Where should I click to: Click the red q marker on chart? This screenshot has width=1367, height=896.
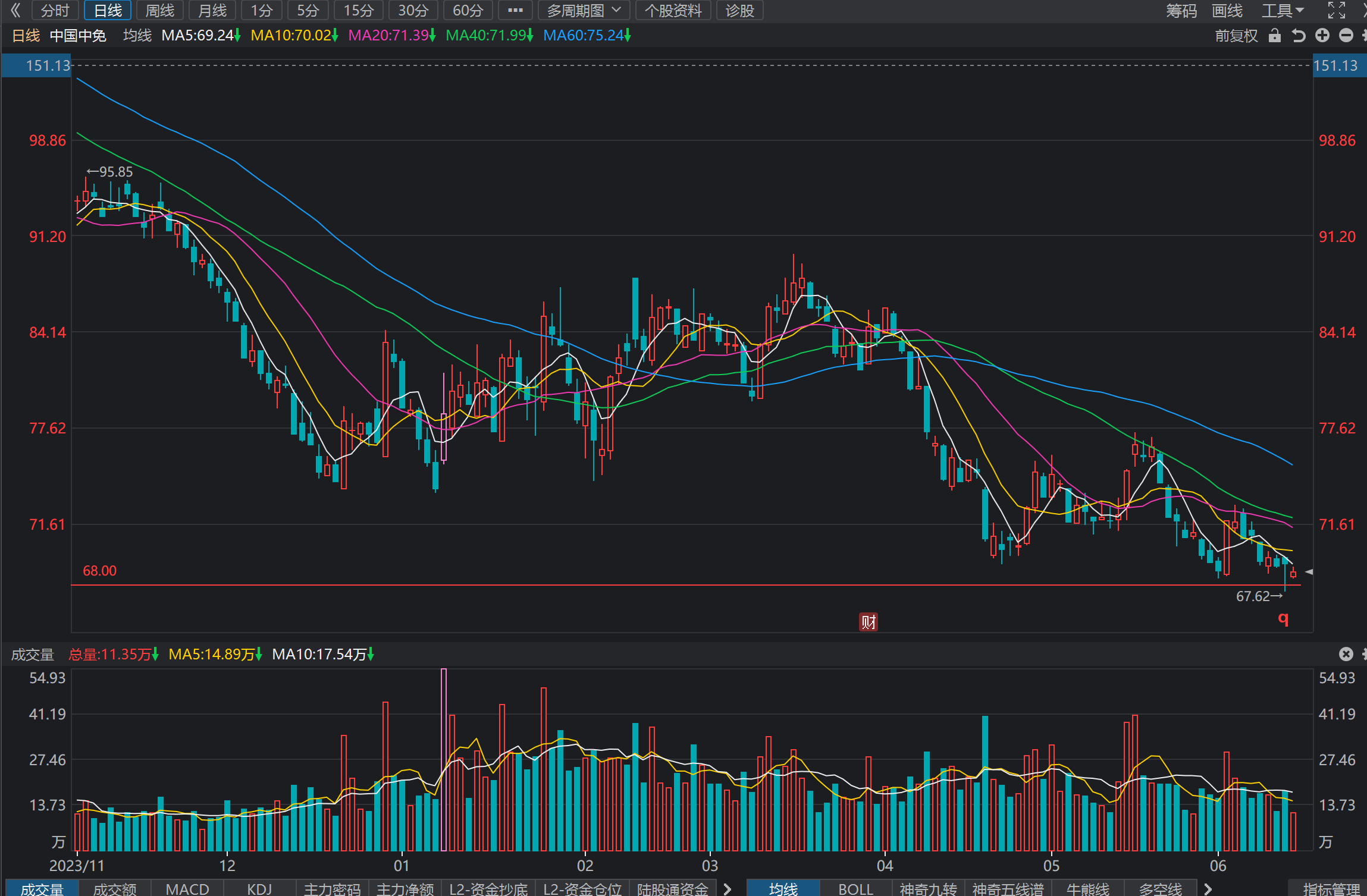(x=1283, y=619)
